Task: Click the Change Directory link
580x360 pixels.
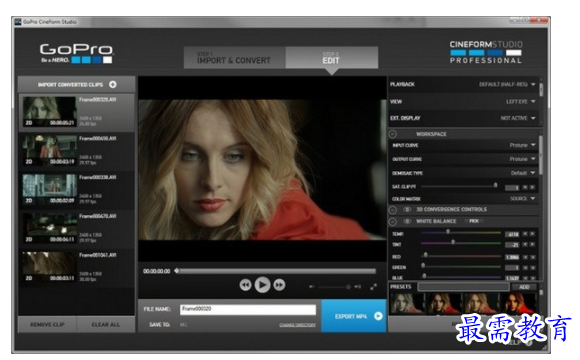Action: (x=297, y=325)
